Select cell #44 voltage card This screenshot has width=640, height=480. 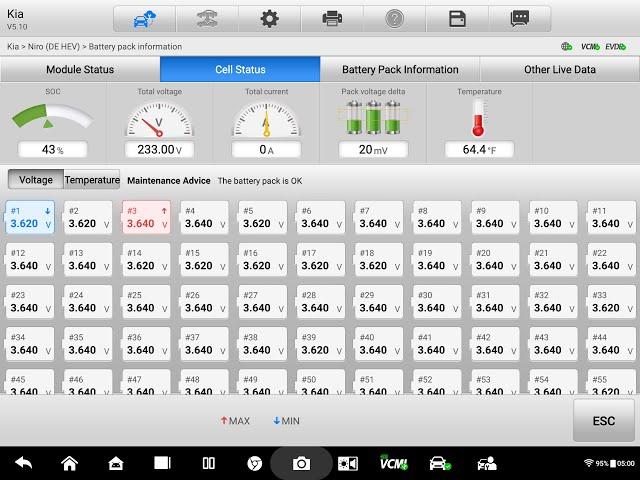[611, 344]
